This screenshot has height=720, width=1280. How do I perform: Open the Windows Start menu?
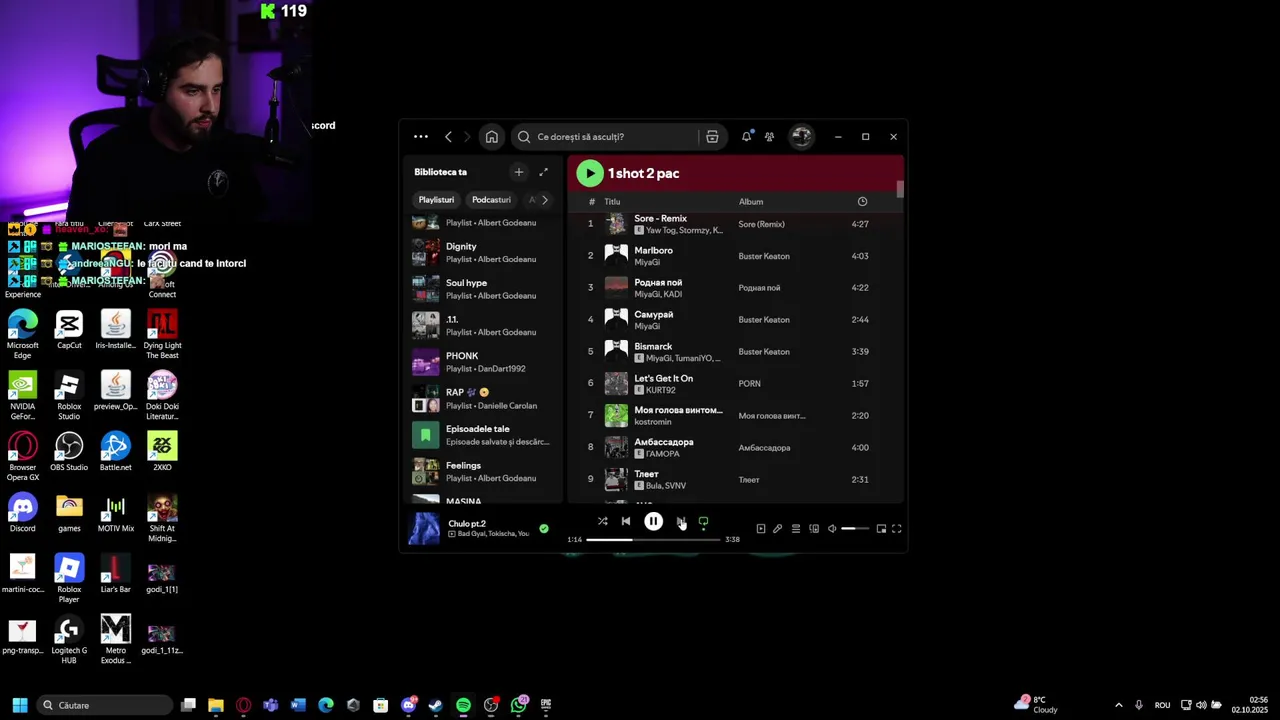[x=19, y=705]
